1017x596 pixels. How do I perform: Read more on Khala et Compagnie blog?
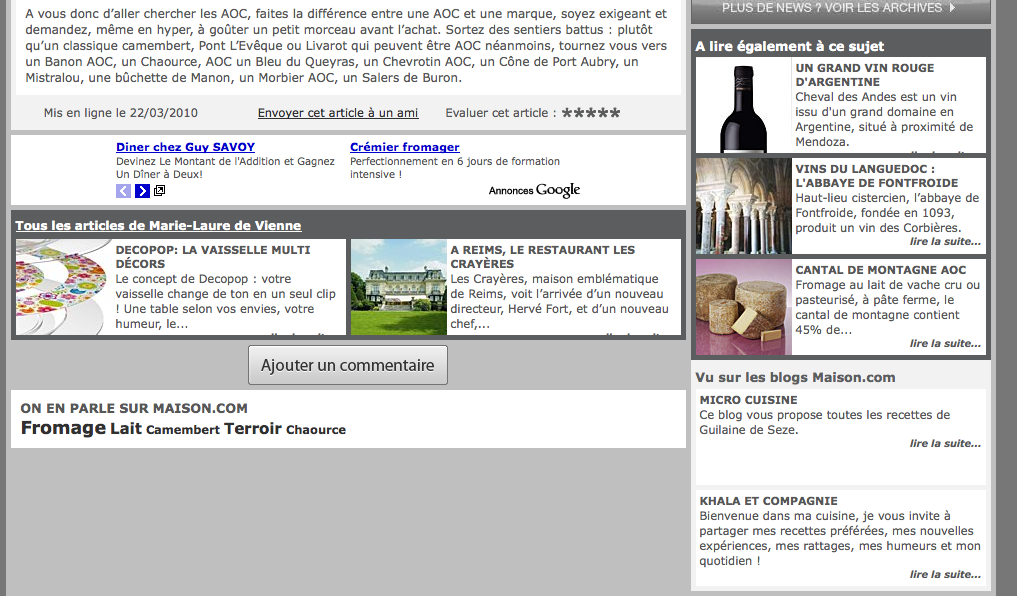point(944,574)
